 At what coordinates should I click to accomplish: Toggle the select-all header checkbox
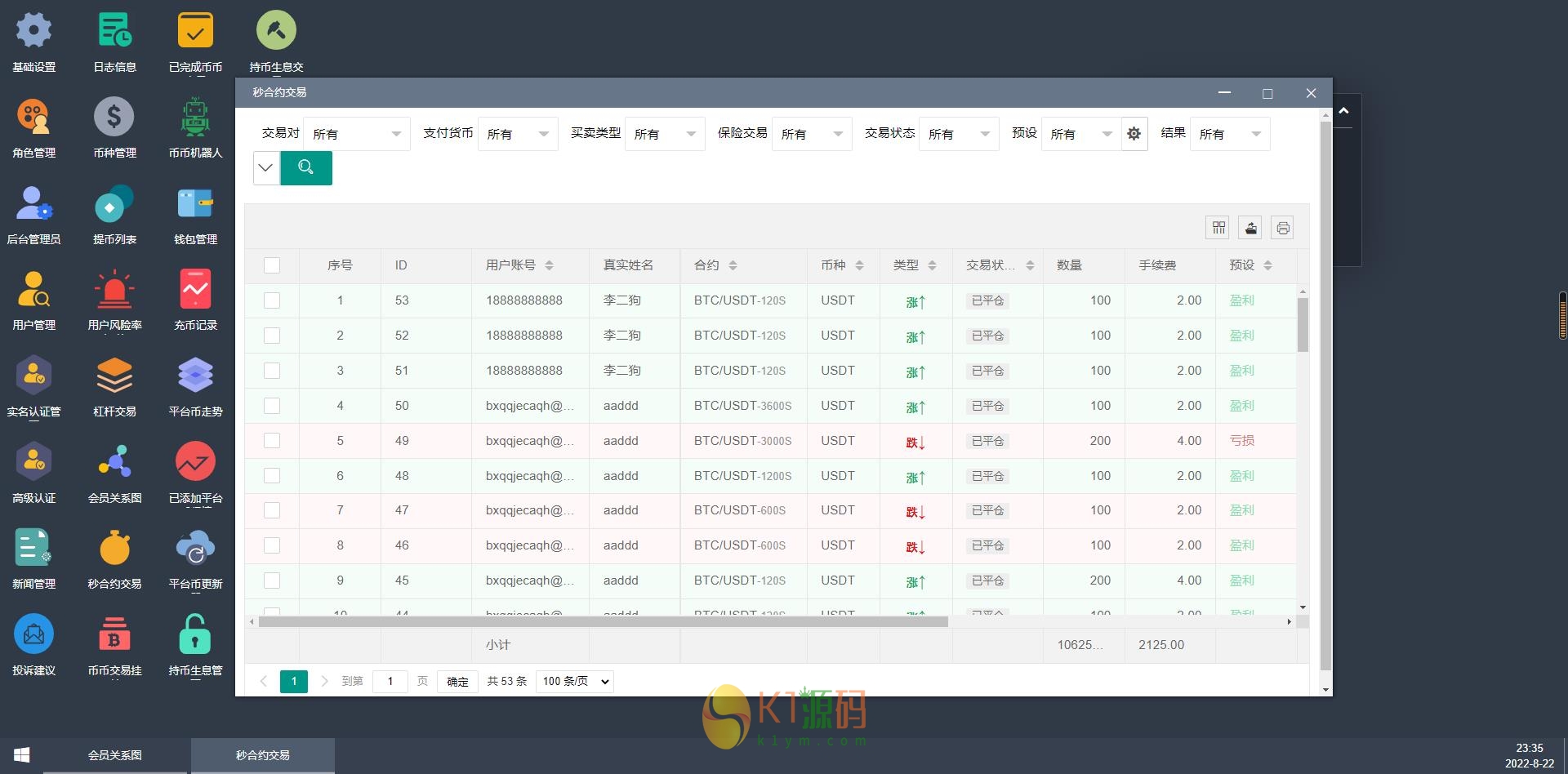point(272,265)
